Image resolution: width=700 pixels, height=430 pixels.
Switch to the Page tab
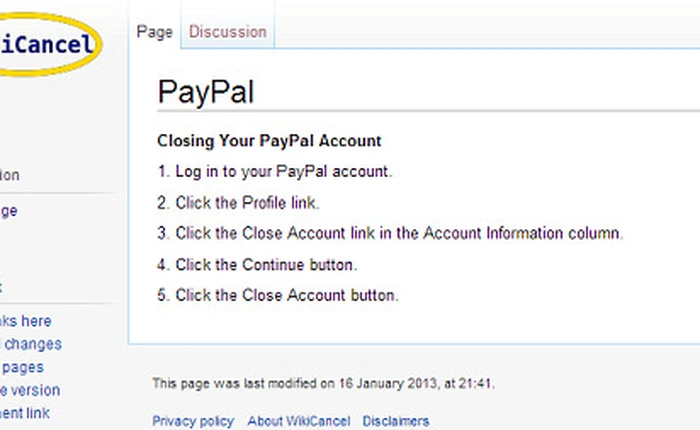tap(155, 32)
